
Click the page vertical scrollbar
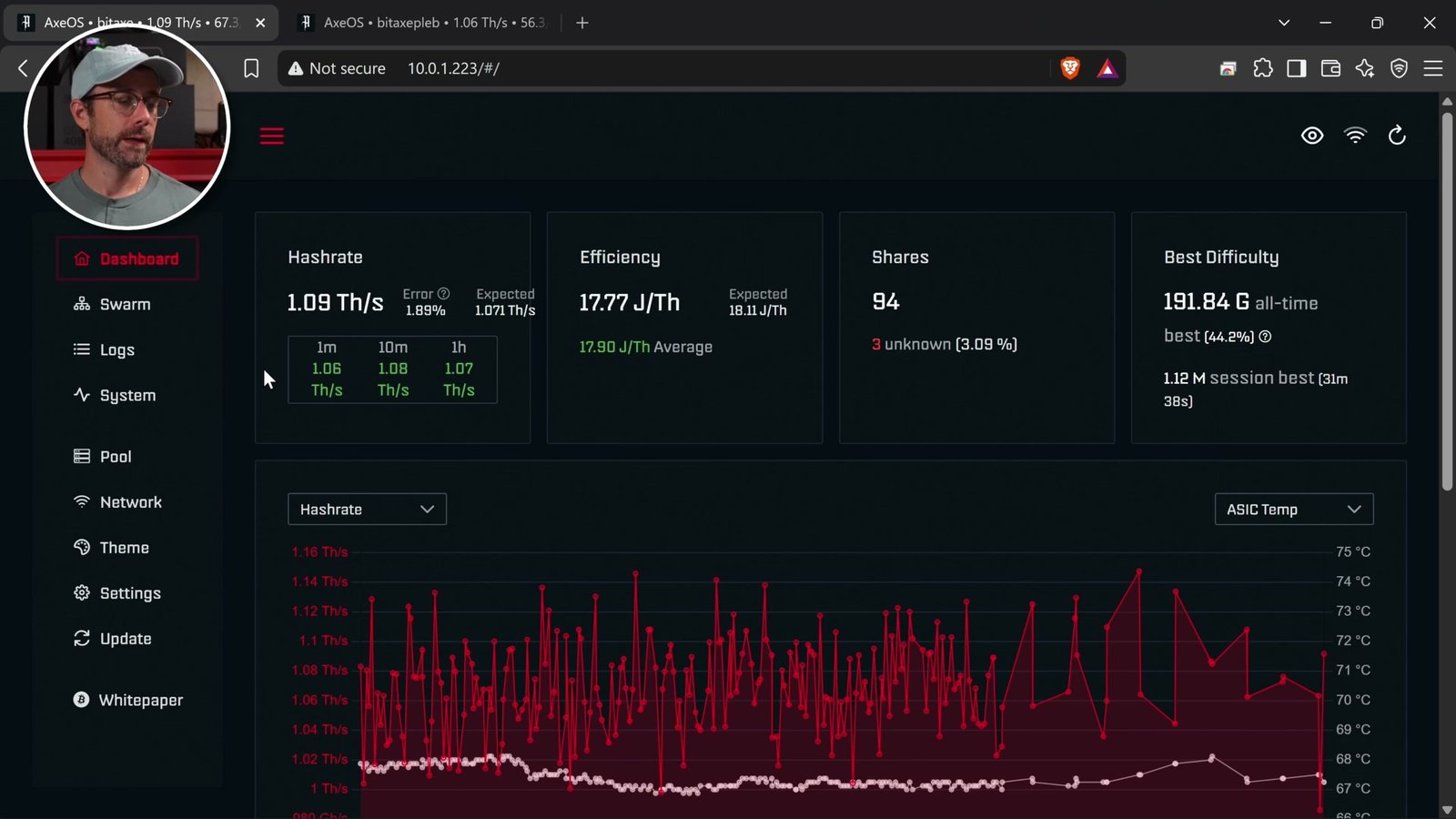click(1447, 300)
